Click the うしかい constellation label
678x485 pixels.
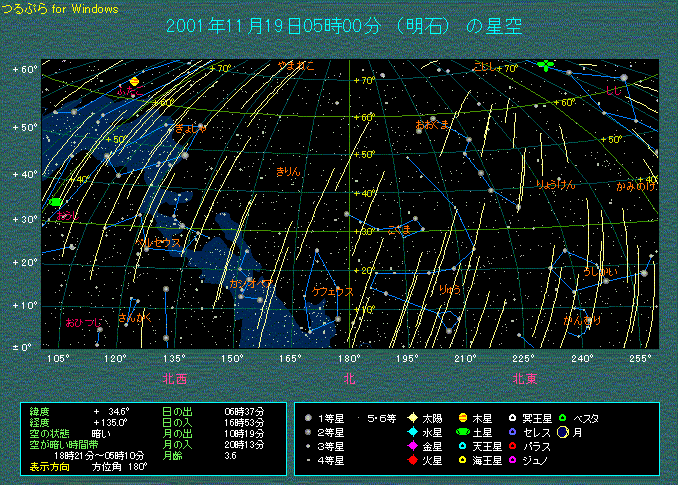click(x=601, y=271)
